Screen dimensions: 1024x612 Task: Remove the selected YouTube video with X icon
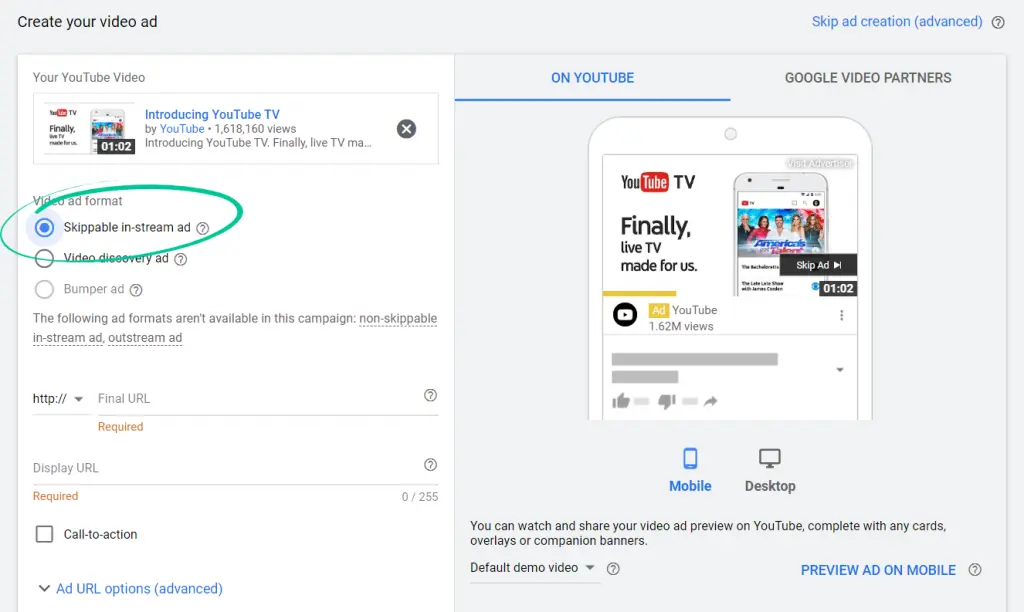pyautogui.click(x=406, y=129)
